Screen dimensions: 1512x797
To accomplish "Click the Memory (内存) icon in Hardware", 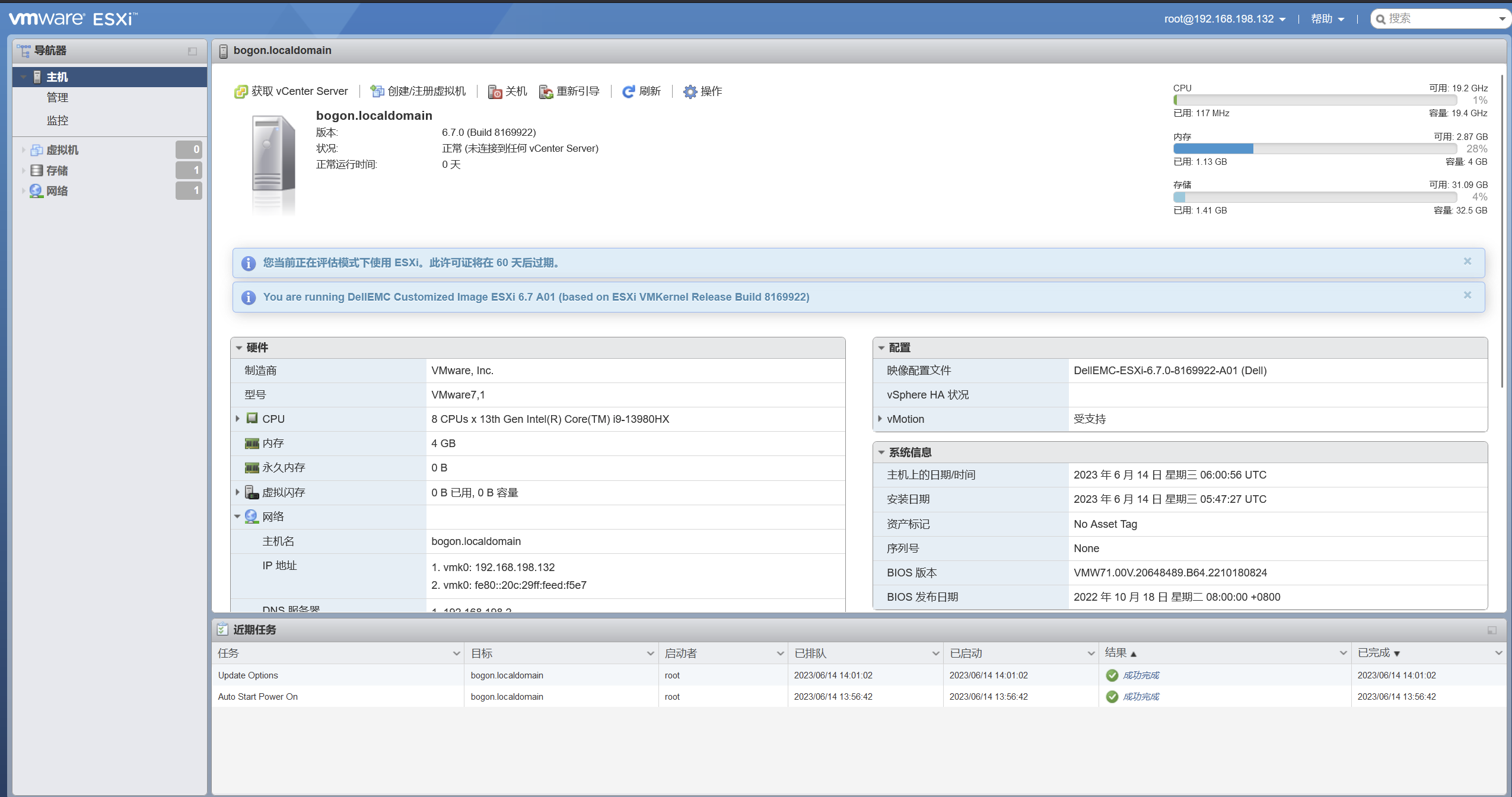I will point(252,444).
